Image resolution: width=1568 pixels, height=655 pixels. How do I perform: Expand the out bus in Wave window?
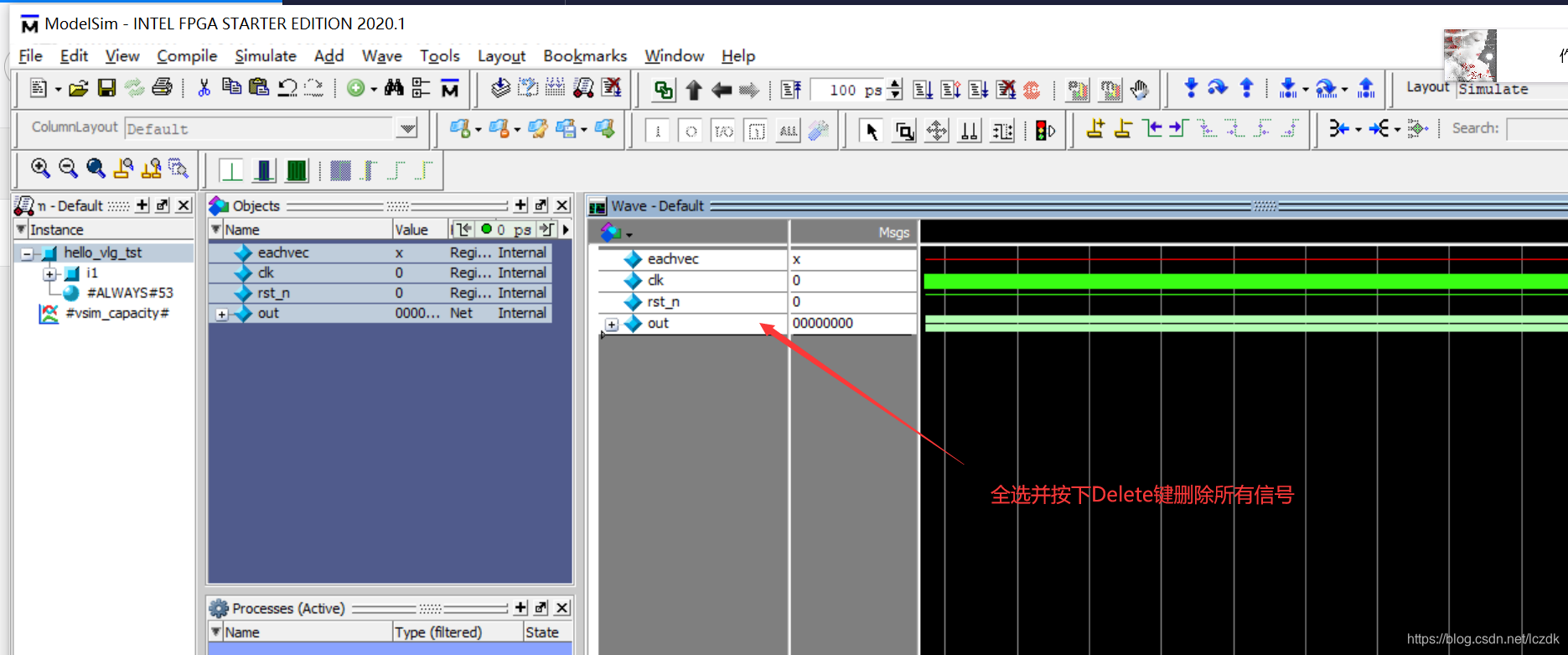point(612,325)
